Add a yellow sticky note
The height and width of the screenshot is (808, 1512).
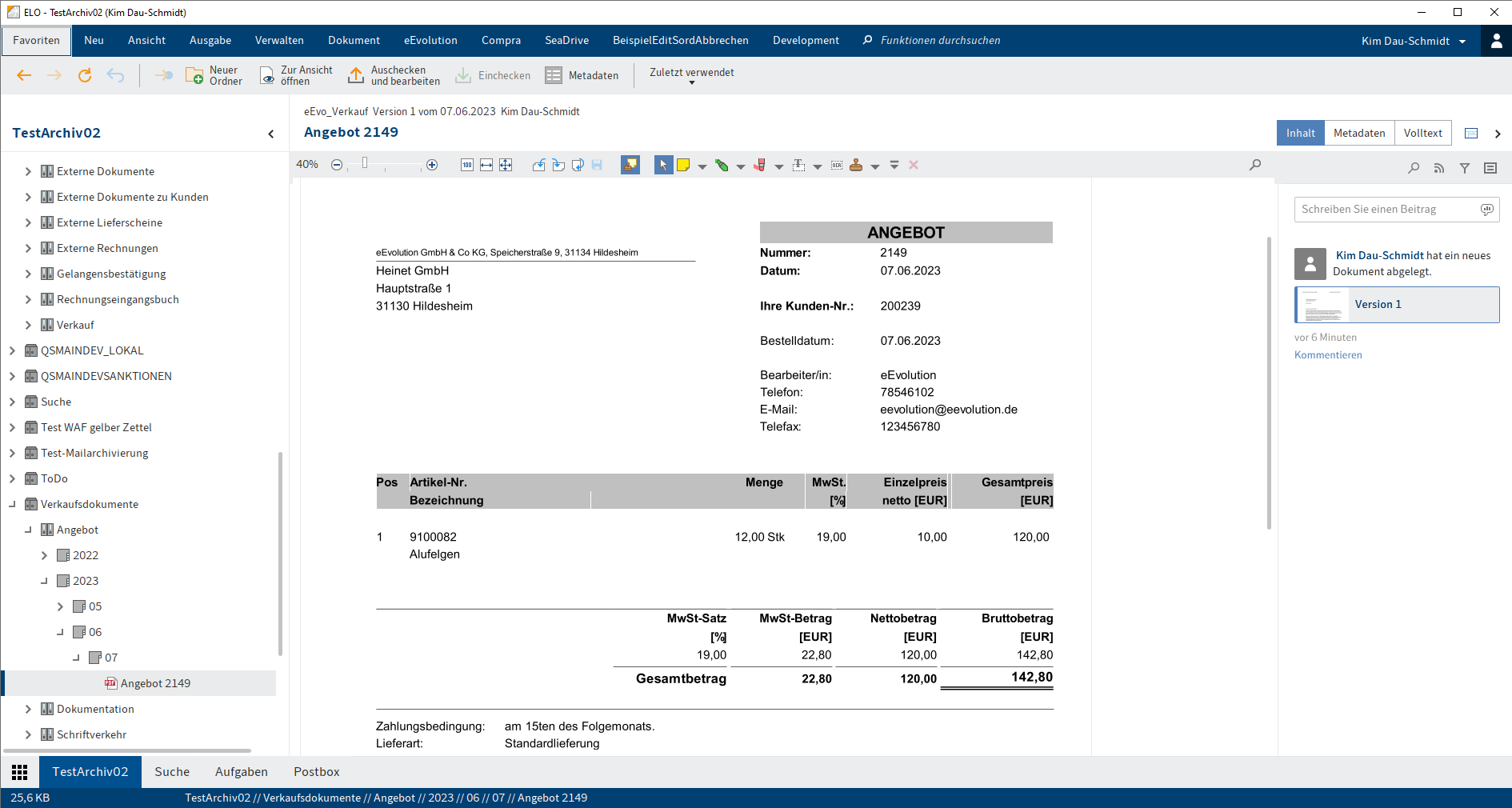(683, 165)
